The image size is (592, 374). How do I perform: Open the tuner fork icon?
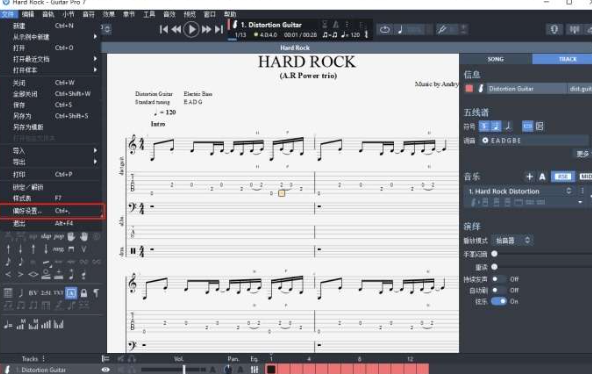click(x=442, y=29)
